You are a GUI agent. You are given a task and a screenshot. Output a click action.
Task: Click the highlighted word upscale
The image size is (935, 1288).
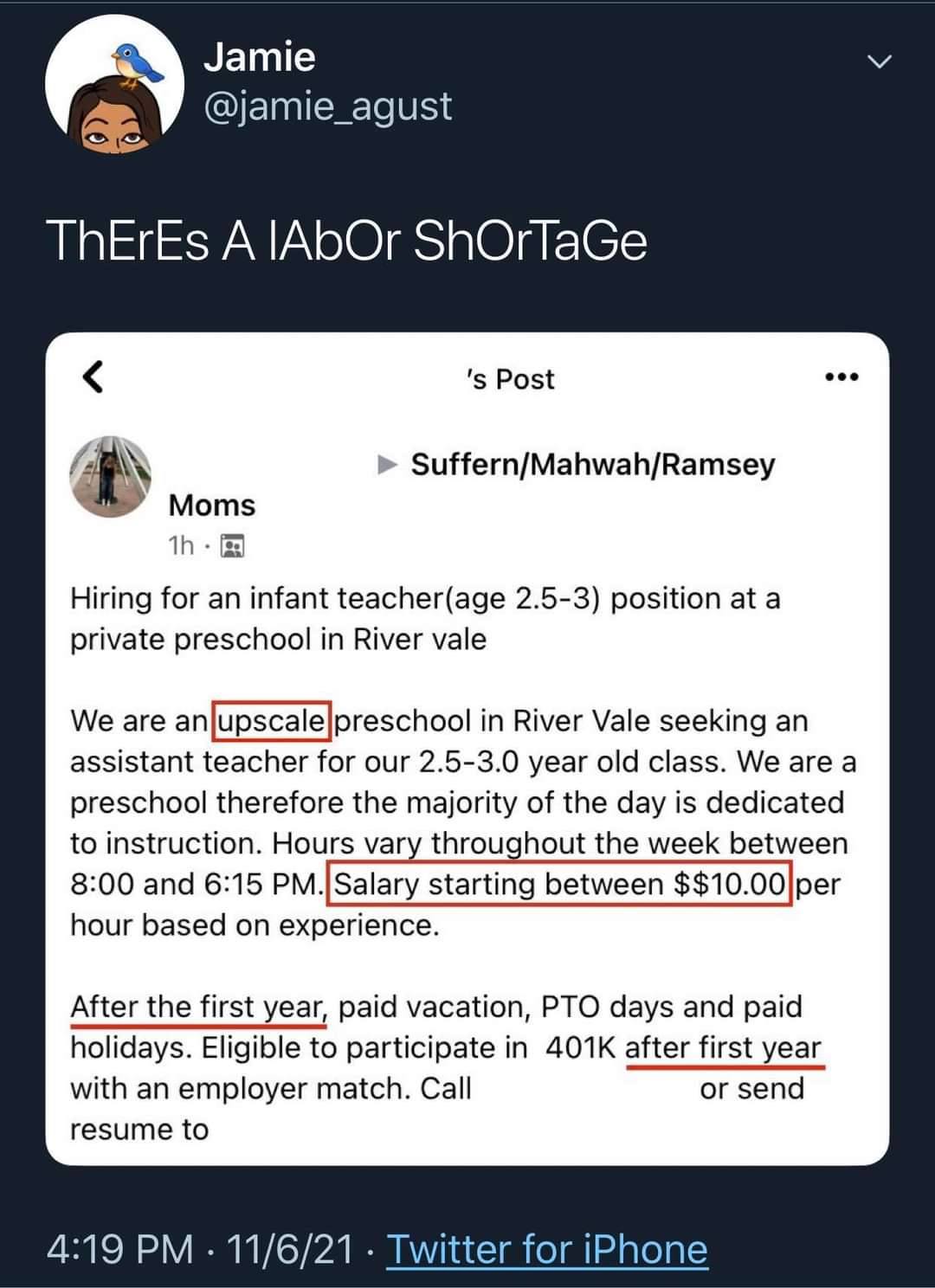(x=271, y=721)
